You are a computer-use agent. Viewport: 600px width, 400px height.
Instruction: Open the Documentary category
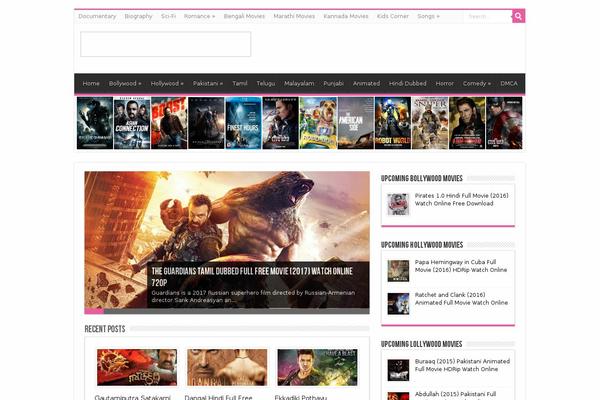[97, 16]
